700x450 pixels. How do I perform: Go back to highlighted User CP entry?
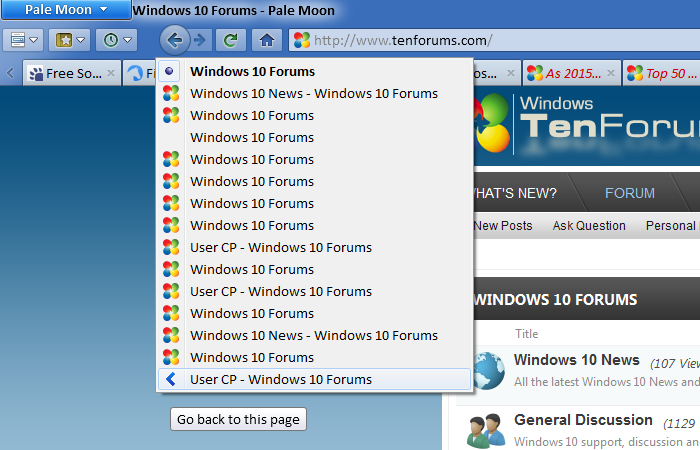click(314, 379)
